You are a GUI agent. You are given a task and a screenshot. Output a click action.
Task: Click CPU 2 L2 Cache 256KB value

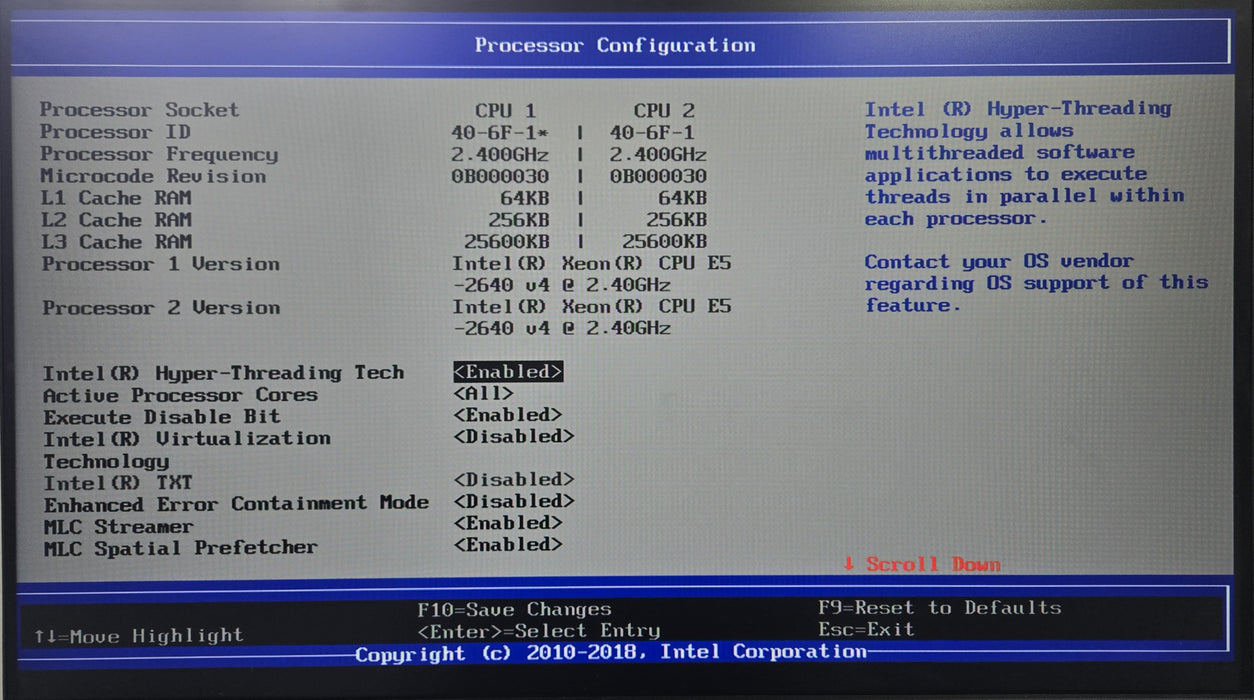coord(676,219)
